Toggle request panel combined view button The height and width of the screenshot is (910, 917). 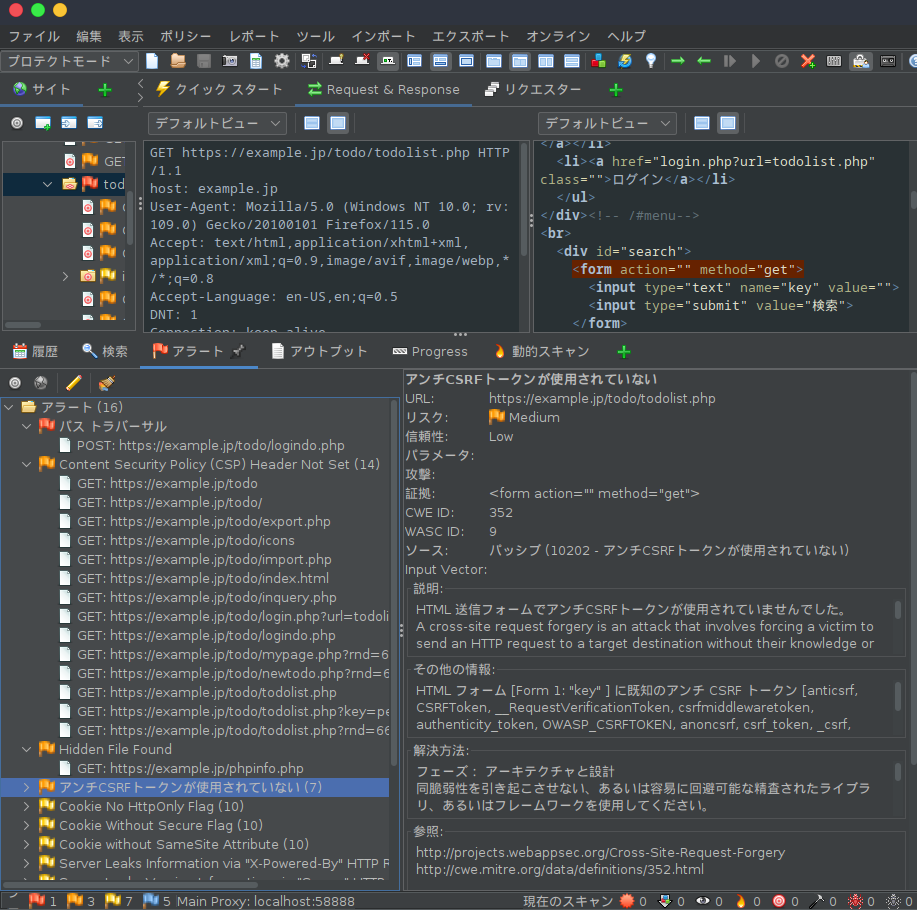click(338, 123)
